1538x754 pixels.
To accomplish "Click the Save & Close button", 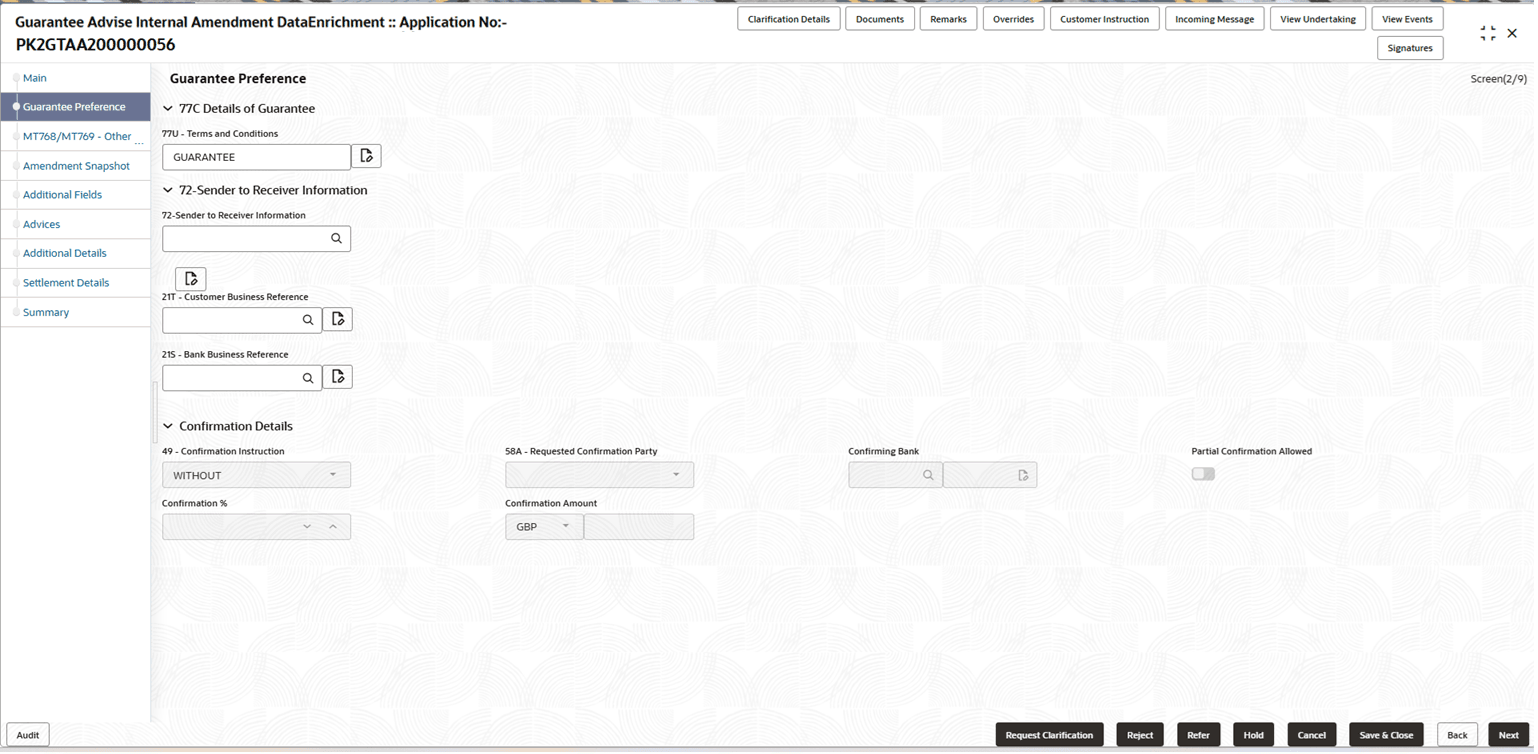I will pos(1386,734).
